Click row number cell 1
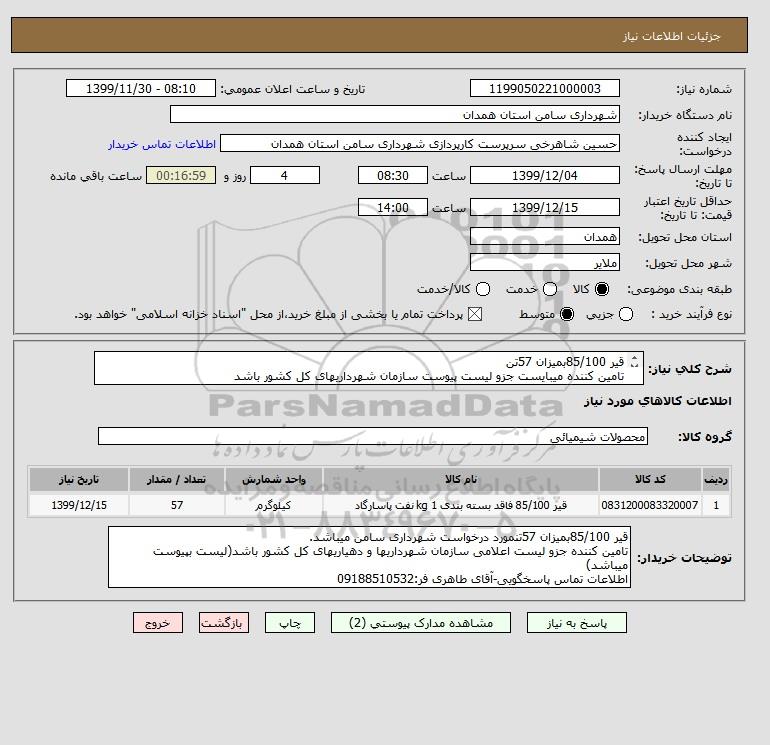 pyautogui.click(x=716, y=505)
